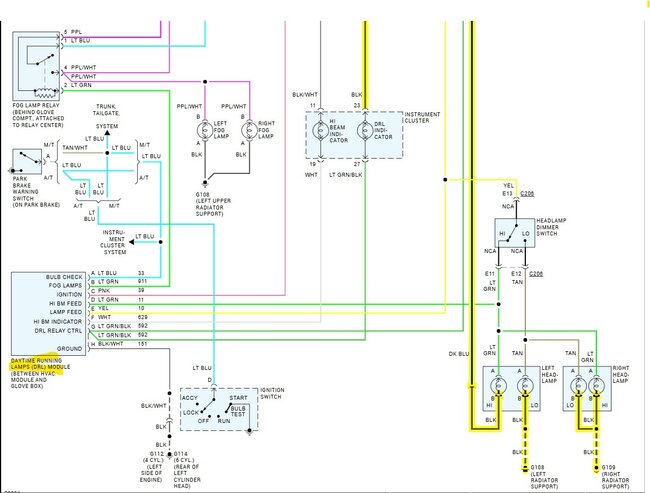Click the left fog lamp bulb symbol
Viewport: 650px width, 493px height.
[x=205, y=130]
